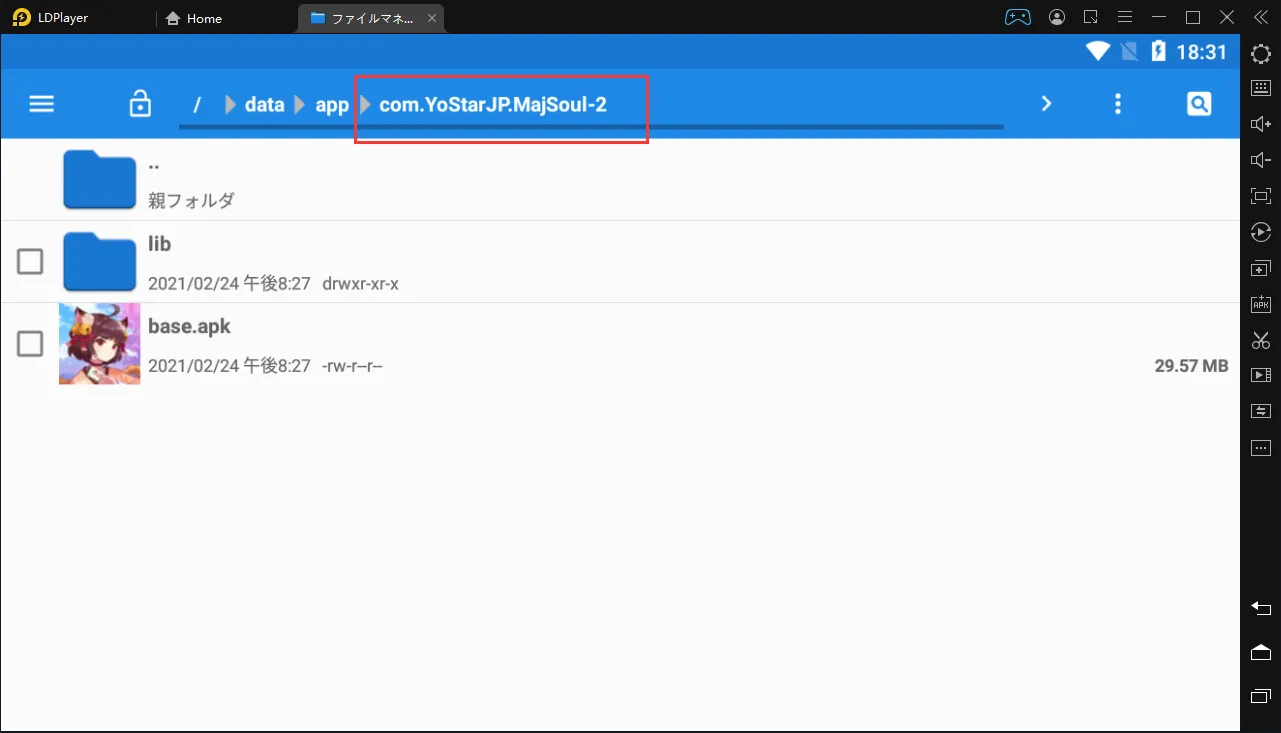This screenshot has height=733, width=1281.
Task: Tap Android home button in sidebar
Action: coord(1261,652)
